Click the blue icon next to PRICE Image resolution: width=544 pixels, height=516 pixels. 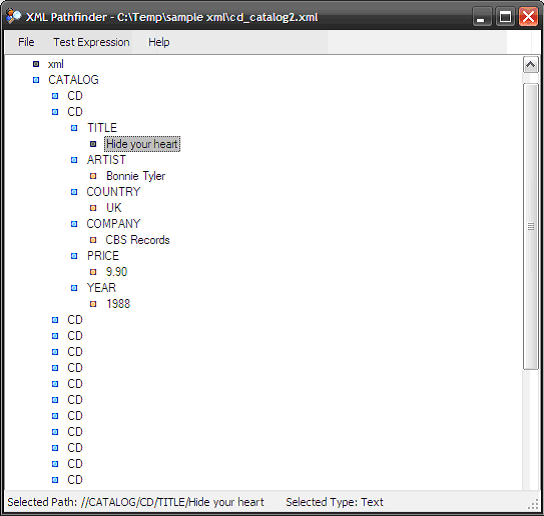coord(74,256)
